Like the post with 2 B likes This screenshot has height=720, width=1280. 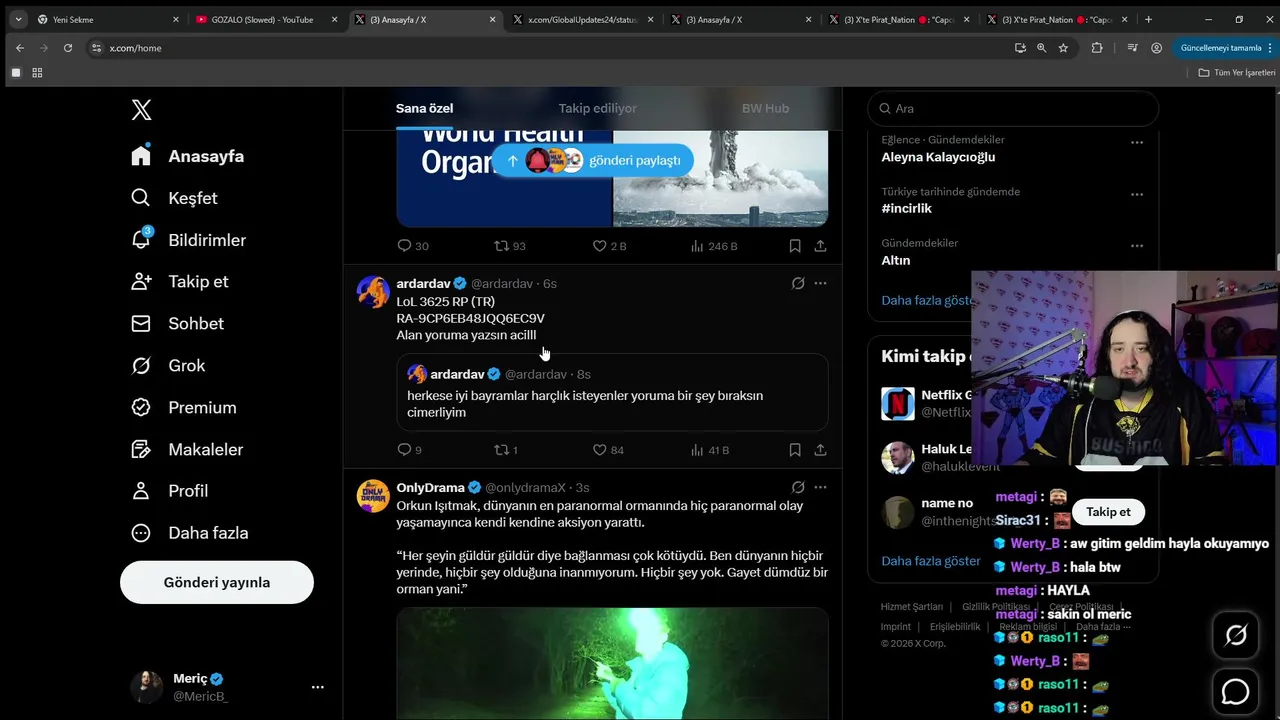tap(609, 246)
